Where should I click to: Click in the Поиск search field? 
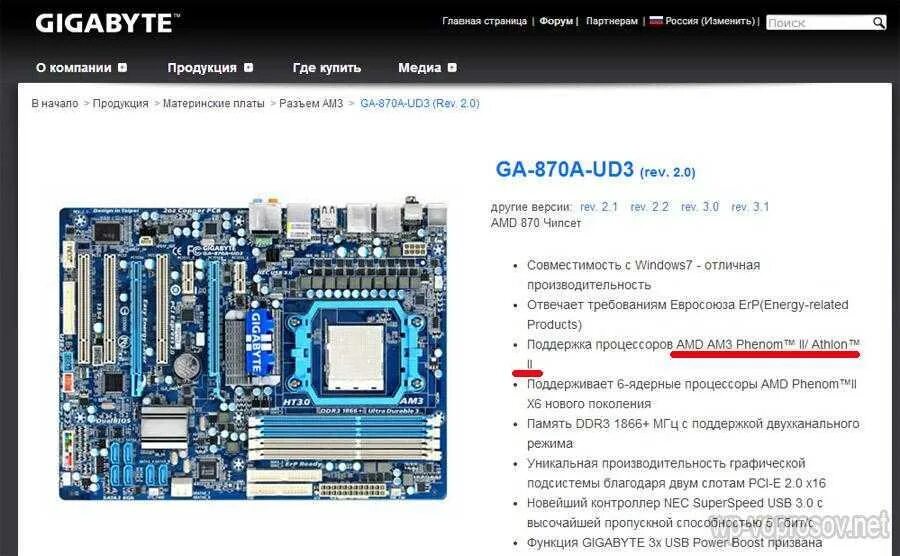coord(819,23)
